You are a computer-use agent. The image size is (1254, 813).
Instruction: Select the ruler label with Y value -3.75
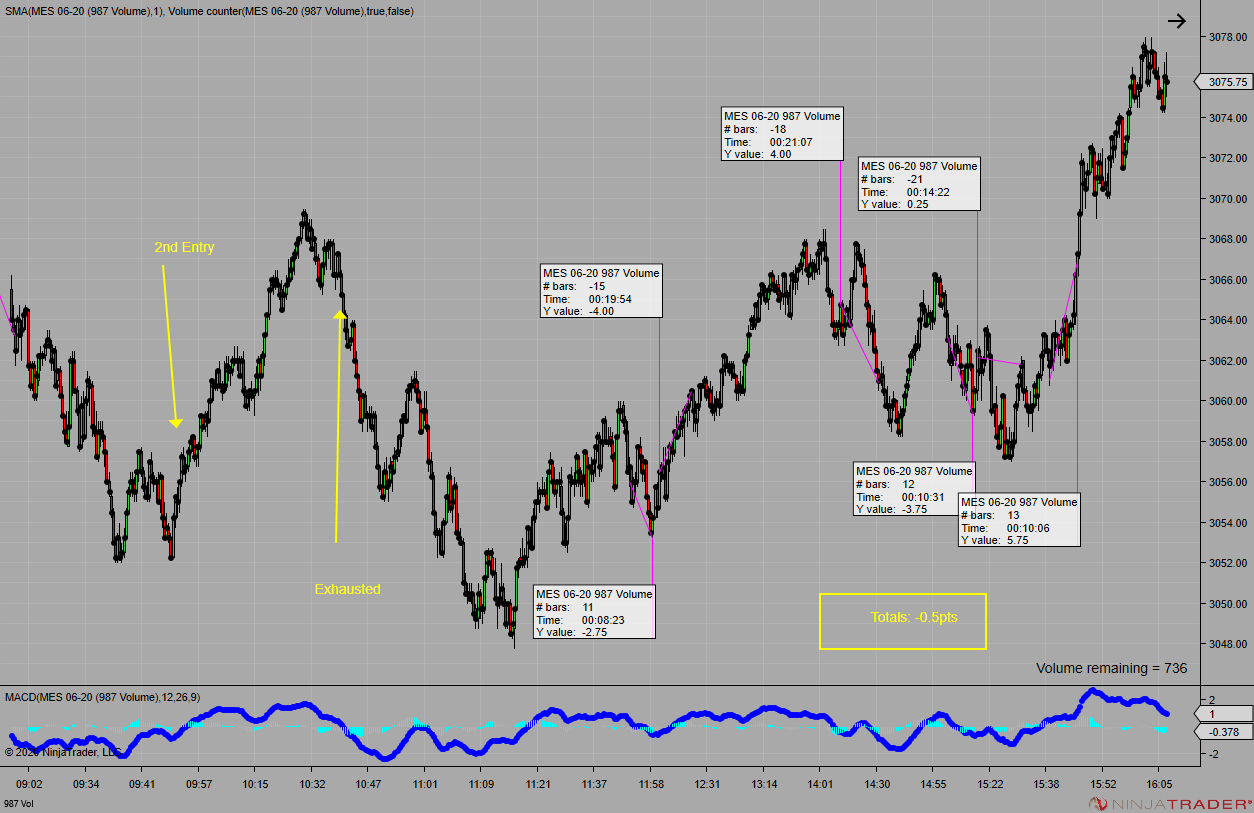[914, 490]
